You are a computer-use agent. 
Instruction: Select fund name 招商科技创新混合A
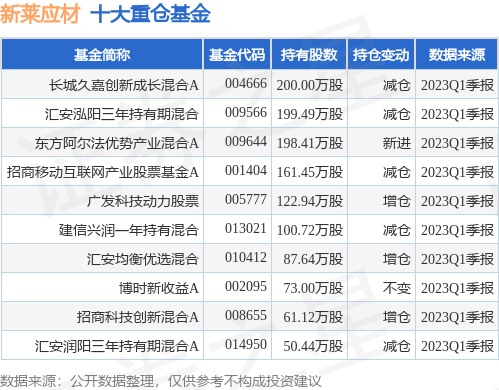coord(138,317)
